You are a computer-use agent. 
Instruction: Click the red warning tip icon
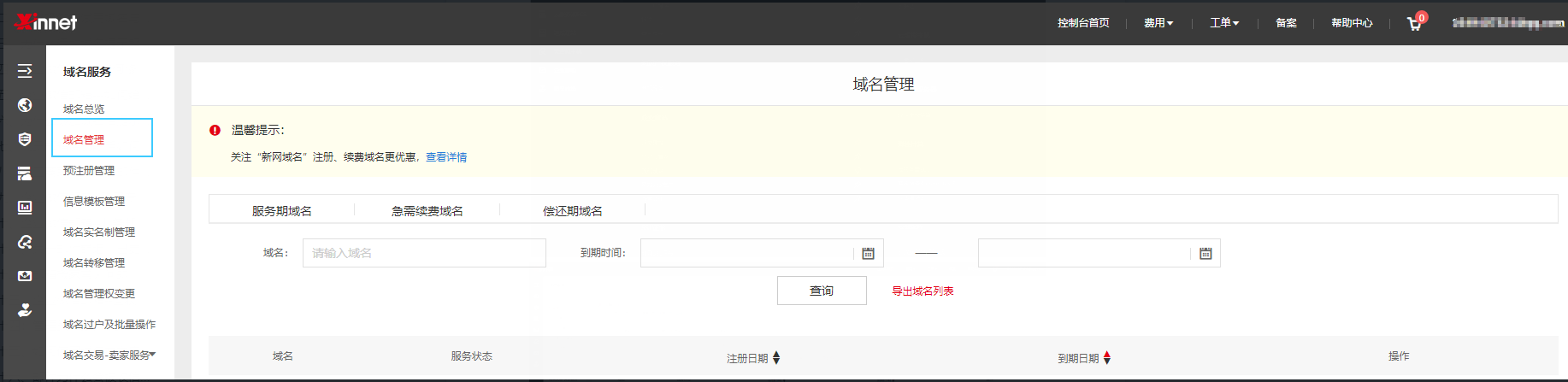click(215, 130)
